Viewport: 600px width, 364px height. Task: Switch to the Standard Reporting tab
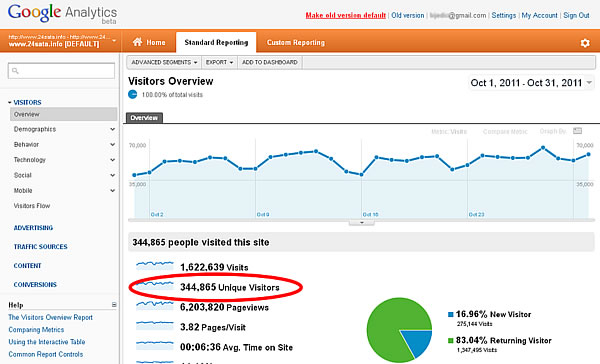click(216, 42)
